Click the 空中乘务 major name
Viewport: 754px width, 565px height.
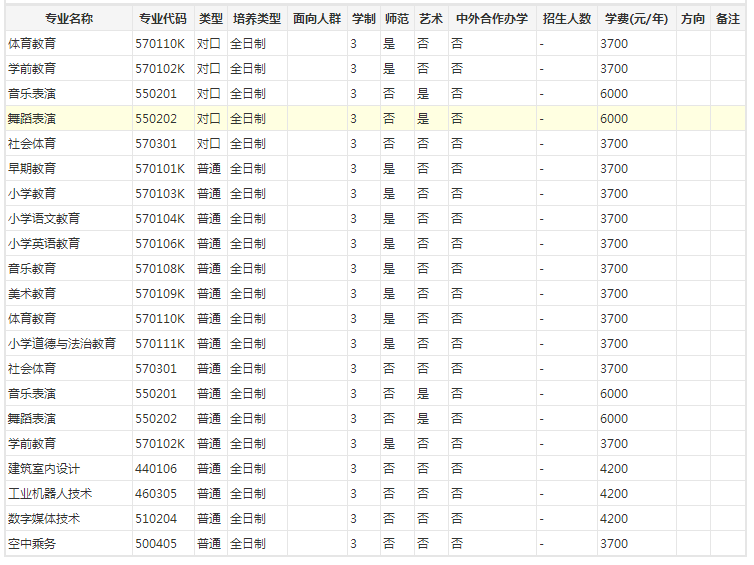coord(32,544)
